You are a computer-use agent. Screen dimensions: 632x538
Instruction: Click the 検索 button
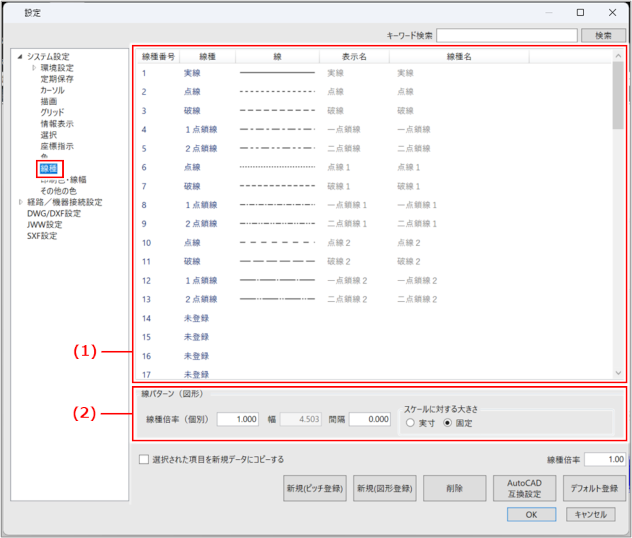click(x=603, y=35)
